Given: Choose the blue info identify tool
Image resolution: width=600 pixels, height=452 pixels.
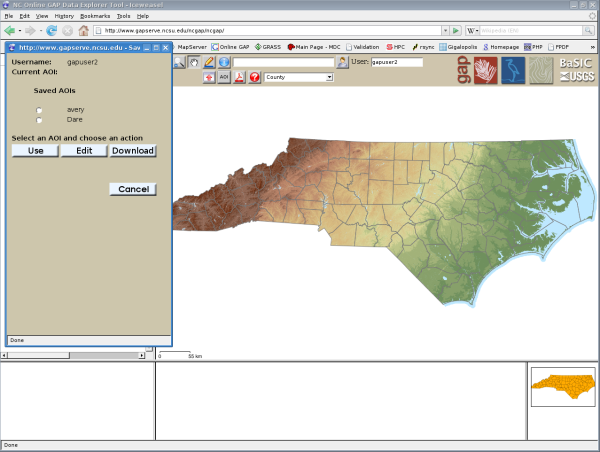Looking at the screenshot, I should pos(224,62).
